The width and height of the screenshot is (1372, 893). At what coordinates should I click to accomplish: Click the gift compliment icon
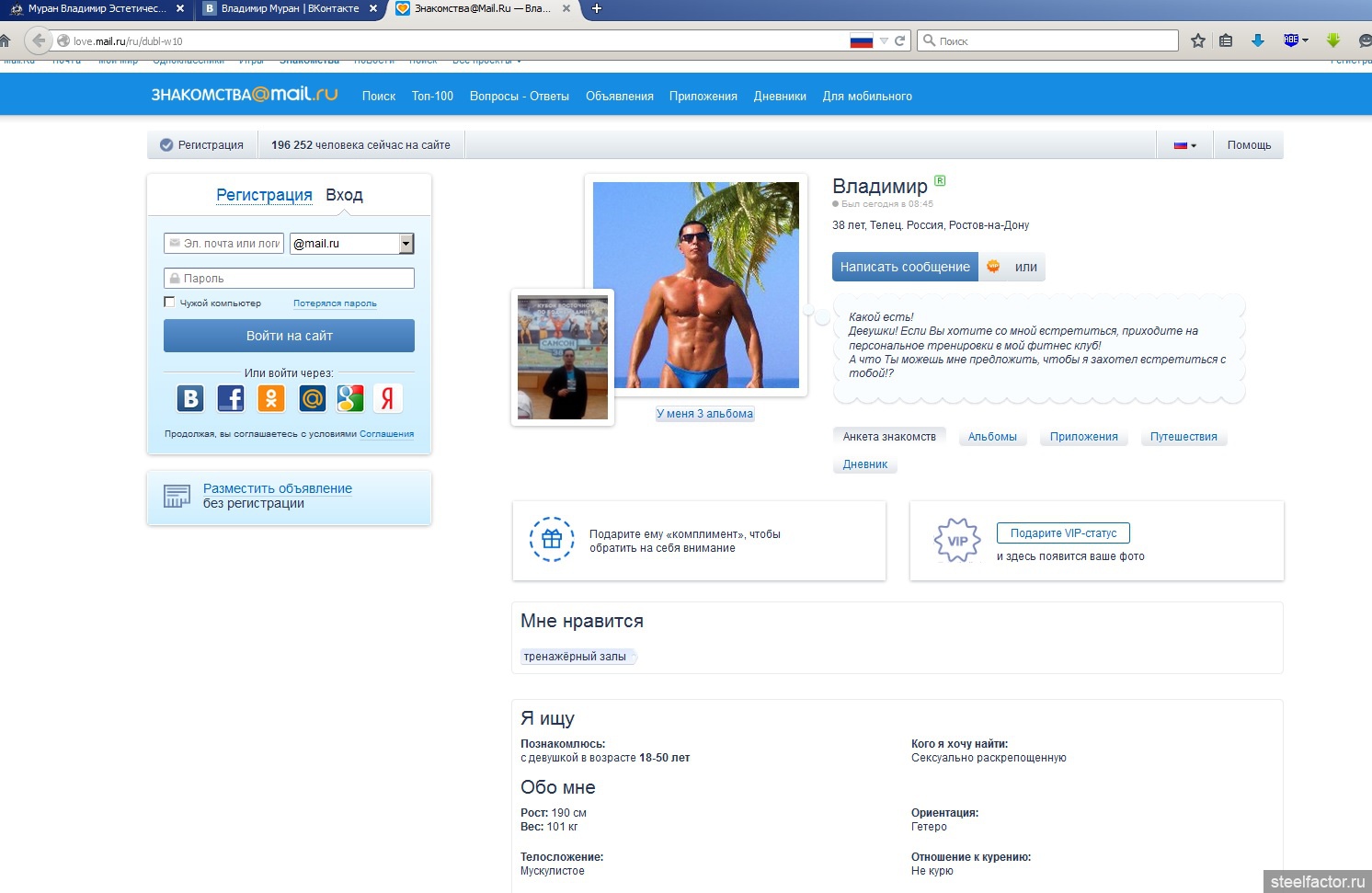pos(552,540)
